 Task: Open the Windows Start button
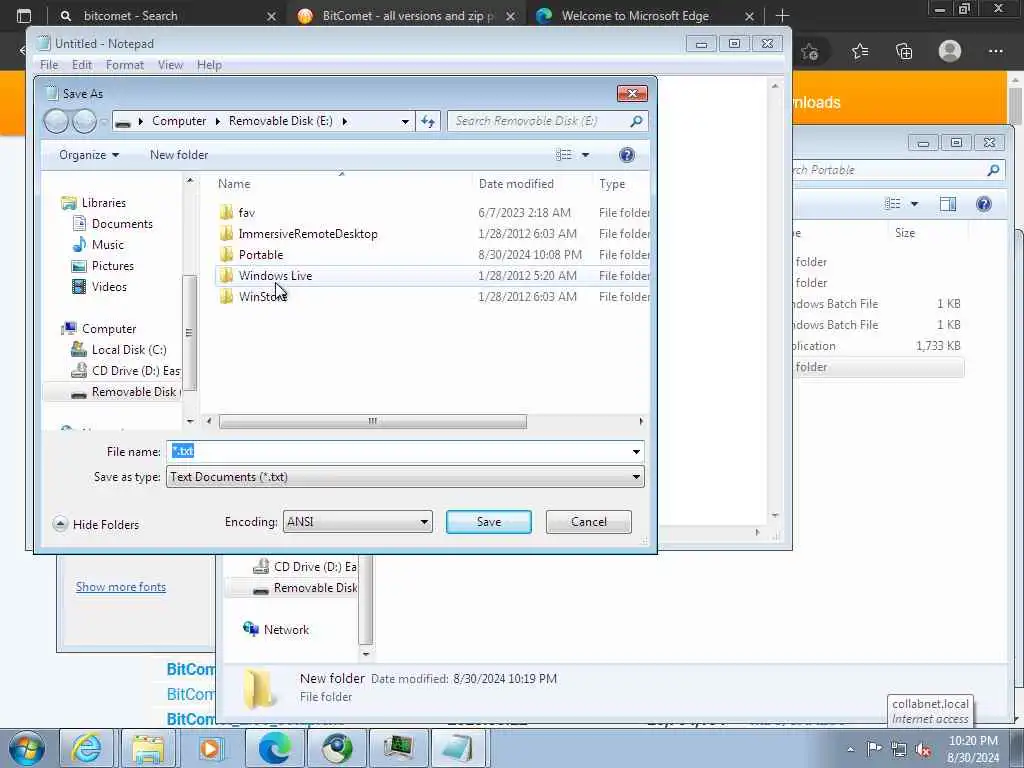pyautogui.click(x=27, y=748)
